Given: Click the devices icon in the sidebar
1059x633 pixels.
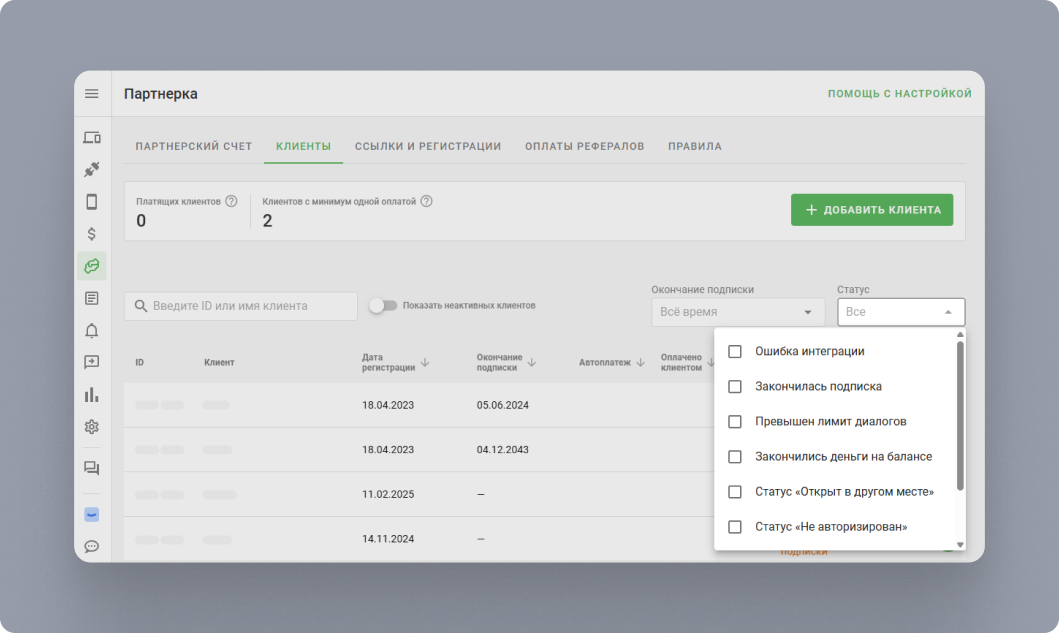Looking at the screenshot, I should click(x=92, y=138).
